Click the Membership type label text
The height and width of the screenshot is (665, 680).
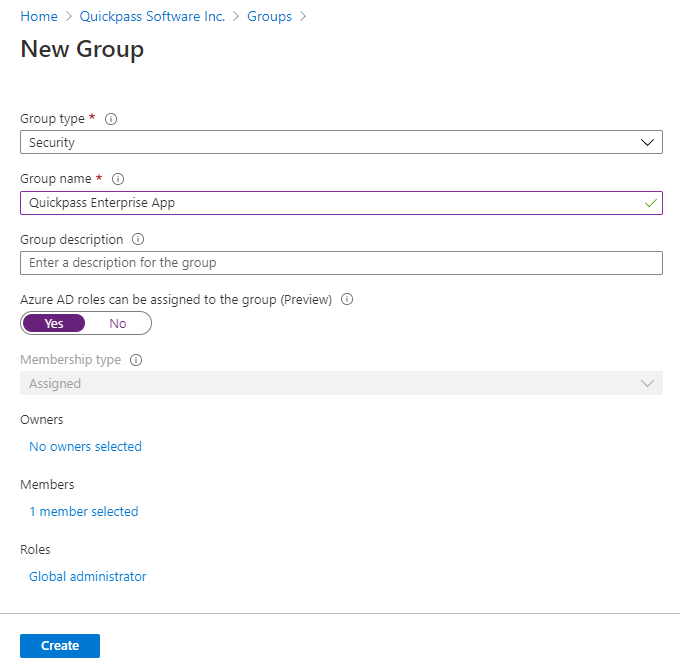71,360
